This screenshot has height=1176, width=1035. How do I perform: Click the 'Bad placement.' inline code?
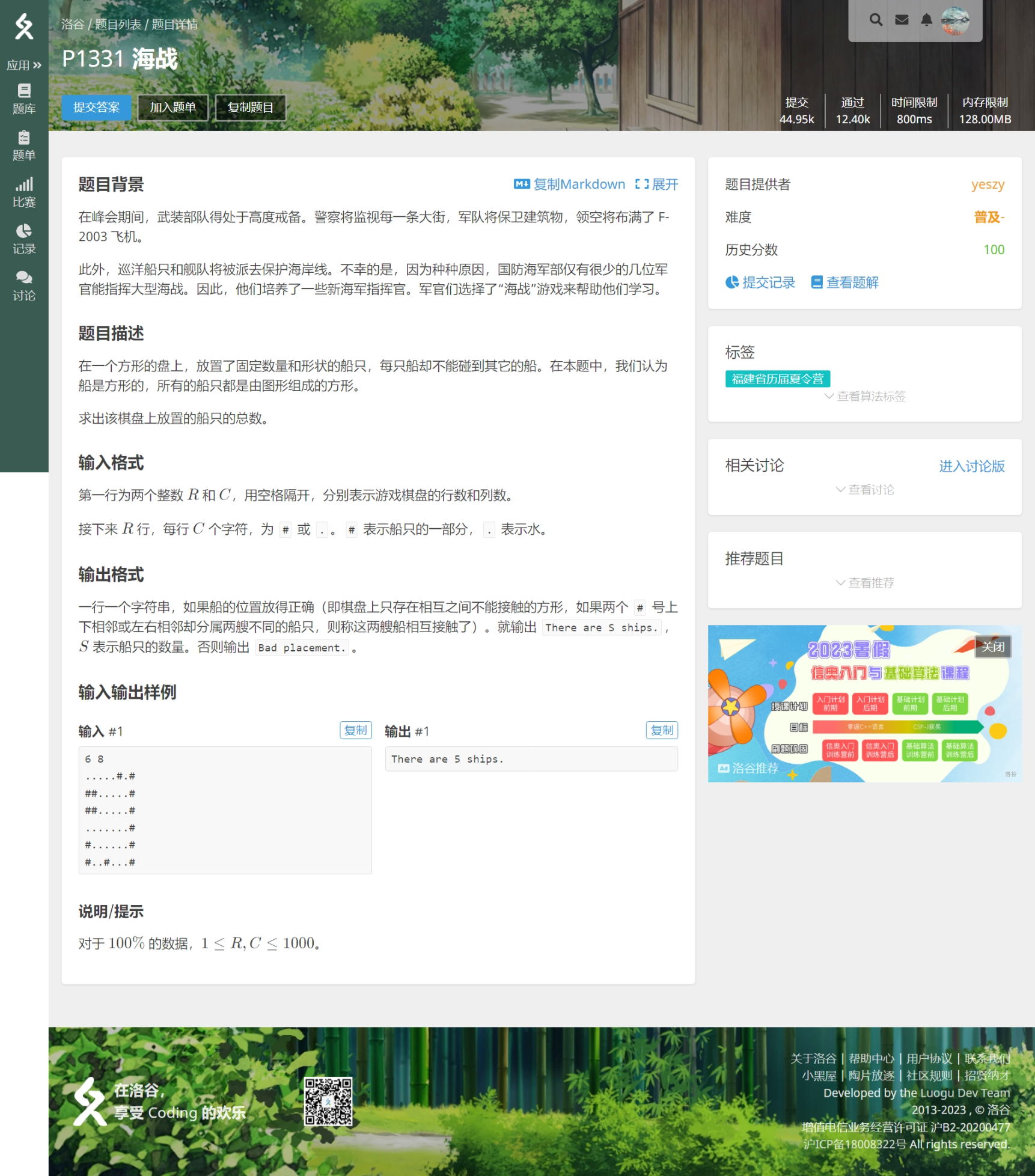coord(302,648)
